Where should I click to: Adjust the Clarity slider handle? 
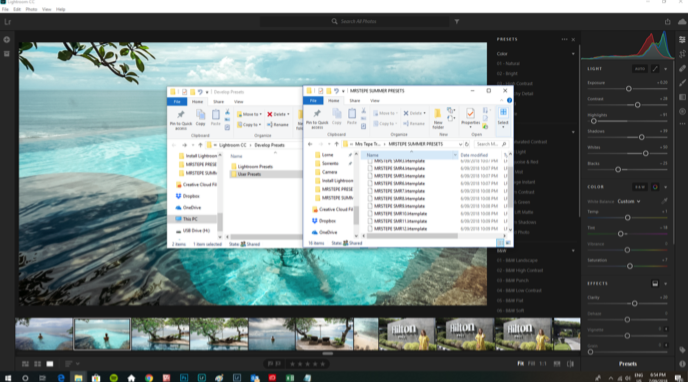[634, 303]
